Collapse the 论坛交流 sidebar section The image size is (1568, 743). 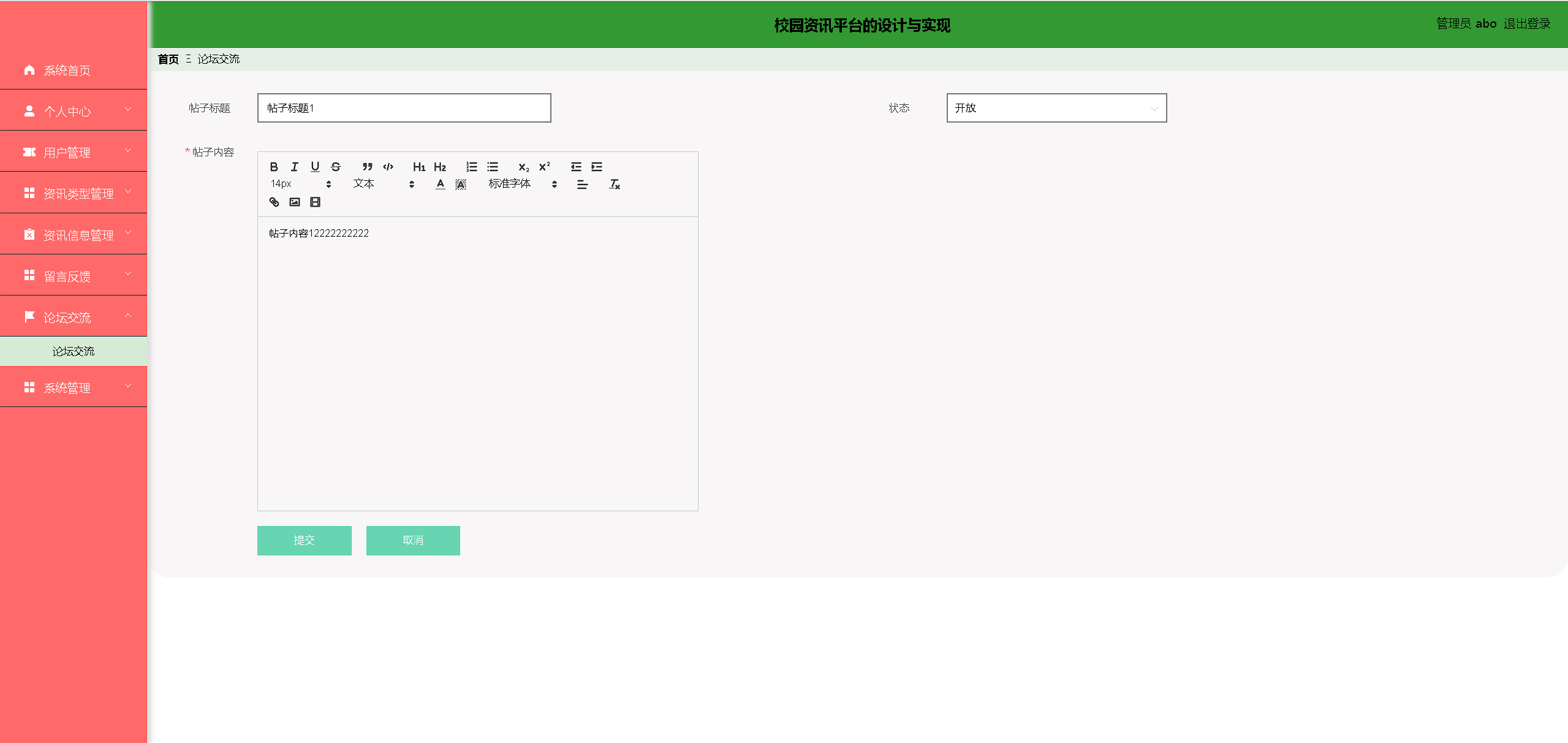click(x=74, y=317)
